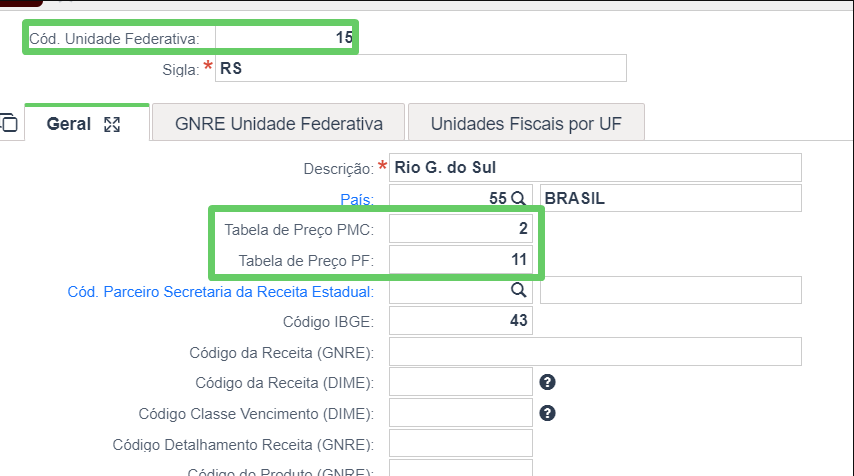Open the Cód. Parceiro Secretaria lookup magnifier
Viewport: 854px width, 476px height.
click(518, 290)
